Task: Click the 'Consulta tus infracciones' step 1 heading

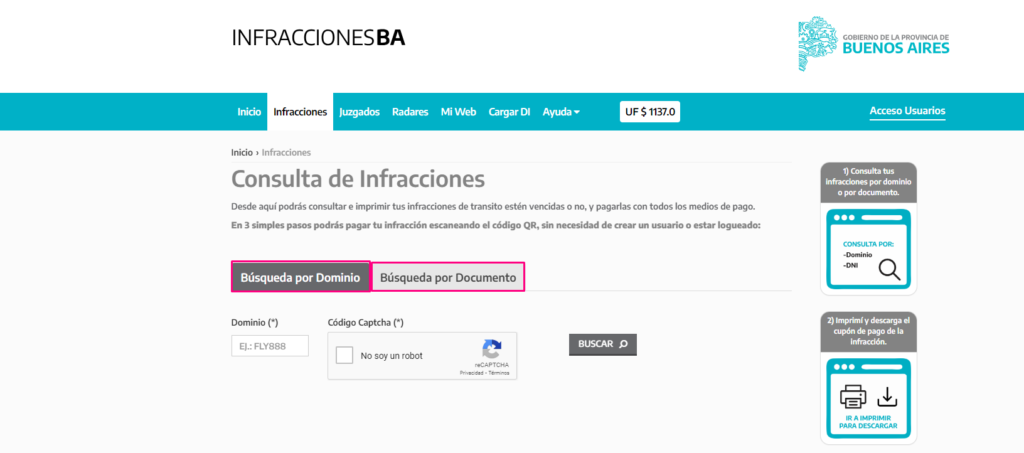Action: [869, 182]
